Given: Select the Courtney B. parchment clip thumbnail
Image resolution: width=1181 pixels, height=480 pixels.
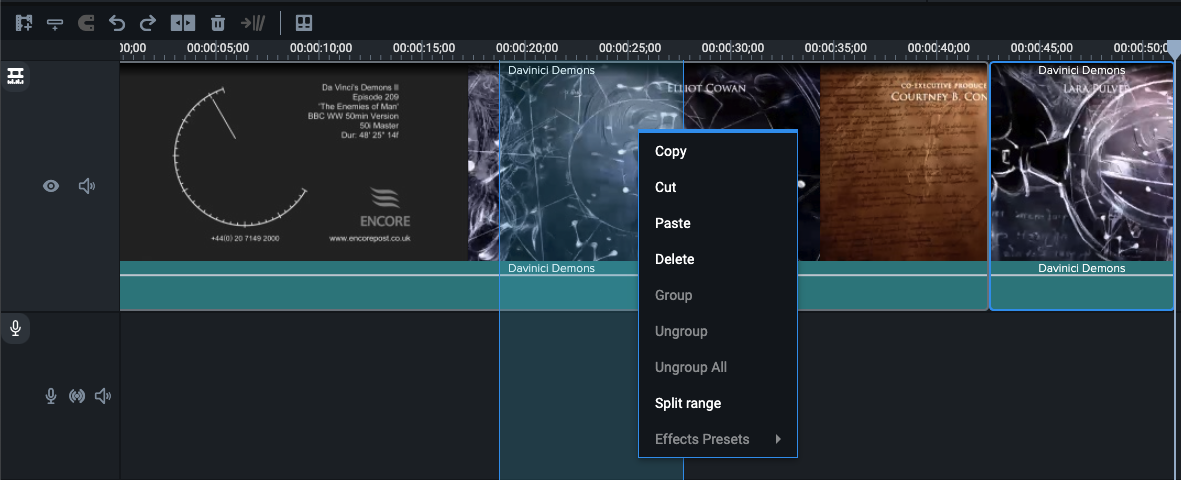Looking at the screenshot, I should pyautogui.click(x=903, y=162).
